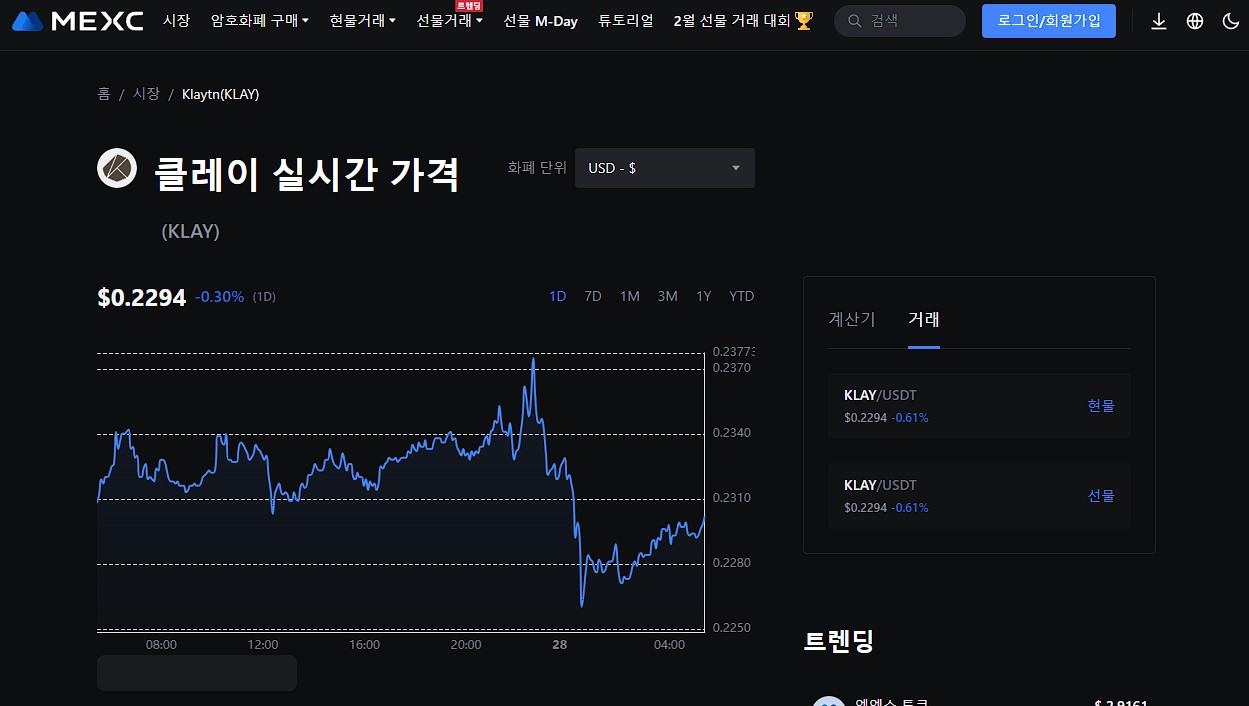Viewport: 1249px width, 706px height.
Task: Open KLAY/USDT spot trading via 현물 link
Action: tap(1100, 405)
